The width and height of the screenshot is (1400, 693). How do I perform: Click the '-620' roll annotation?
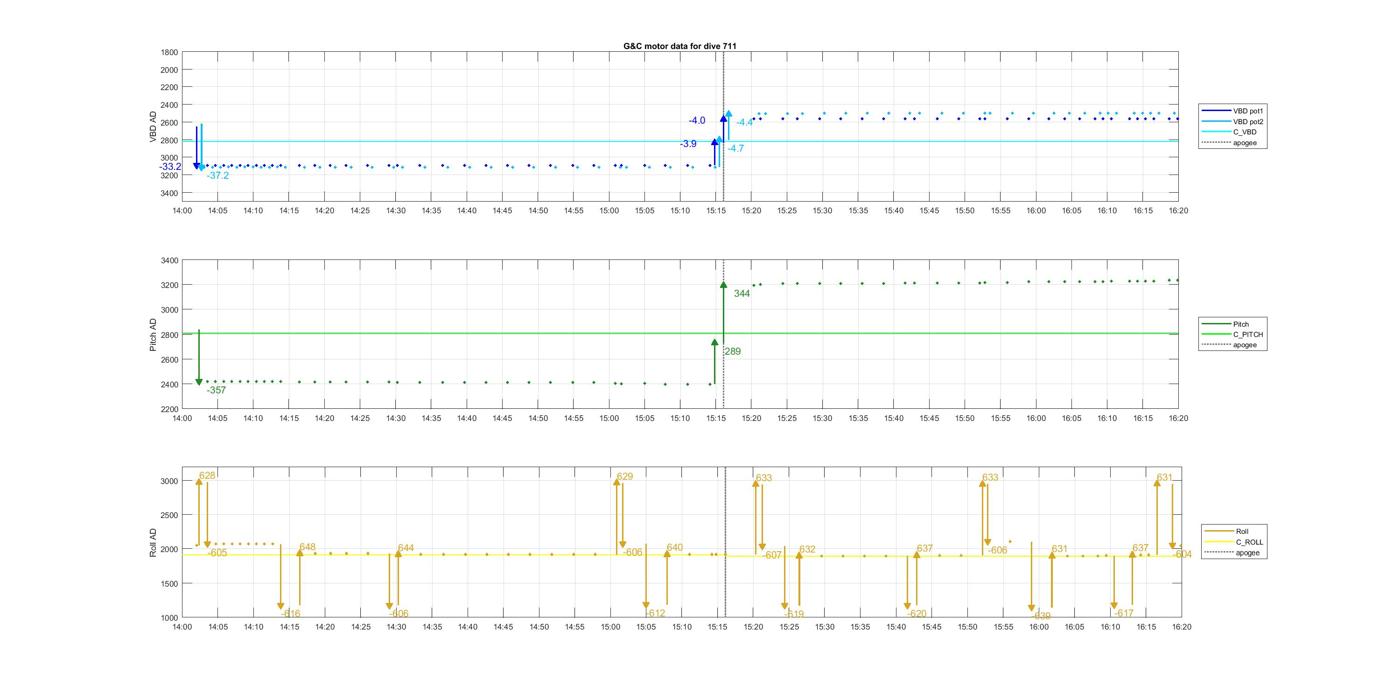click(x=917, y=613)
